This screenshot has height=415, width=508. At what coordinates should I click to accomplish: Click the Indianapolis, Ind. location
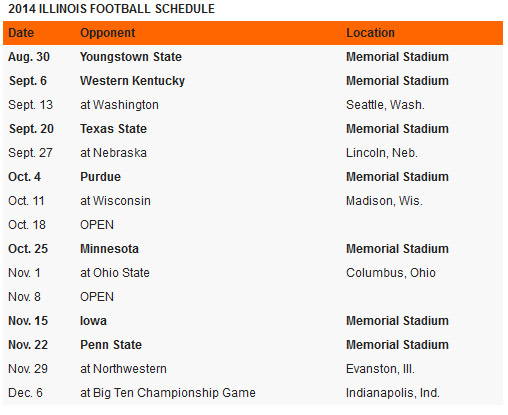(393, 393)
